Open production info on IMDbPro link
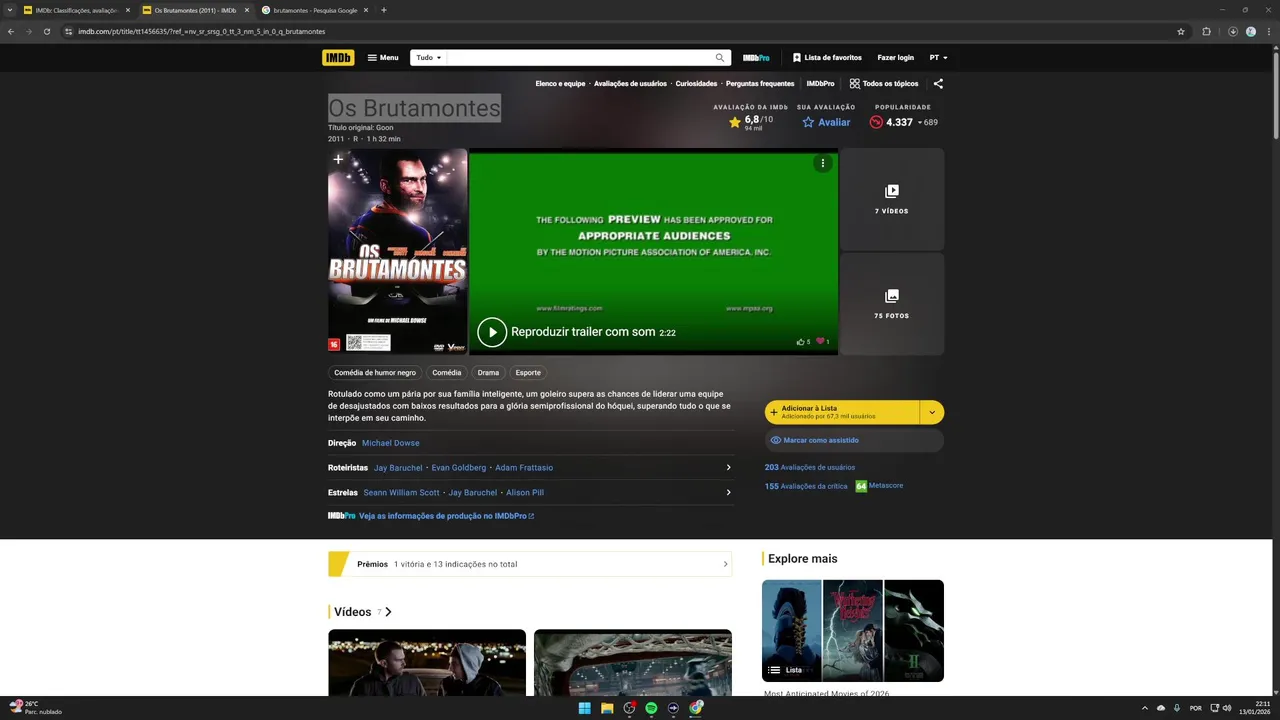 pos(446,516)
